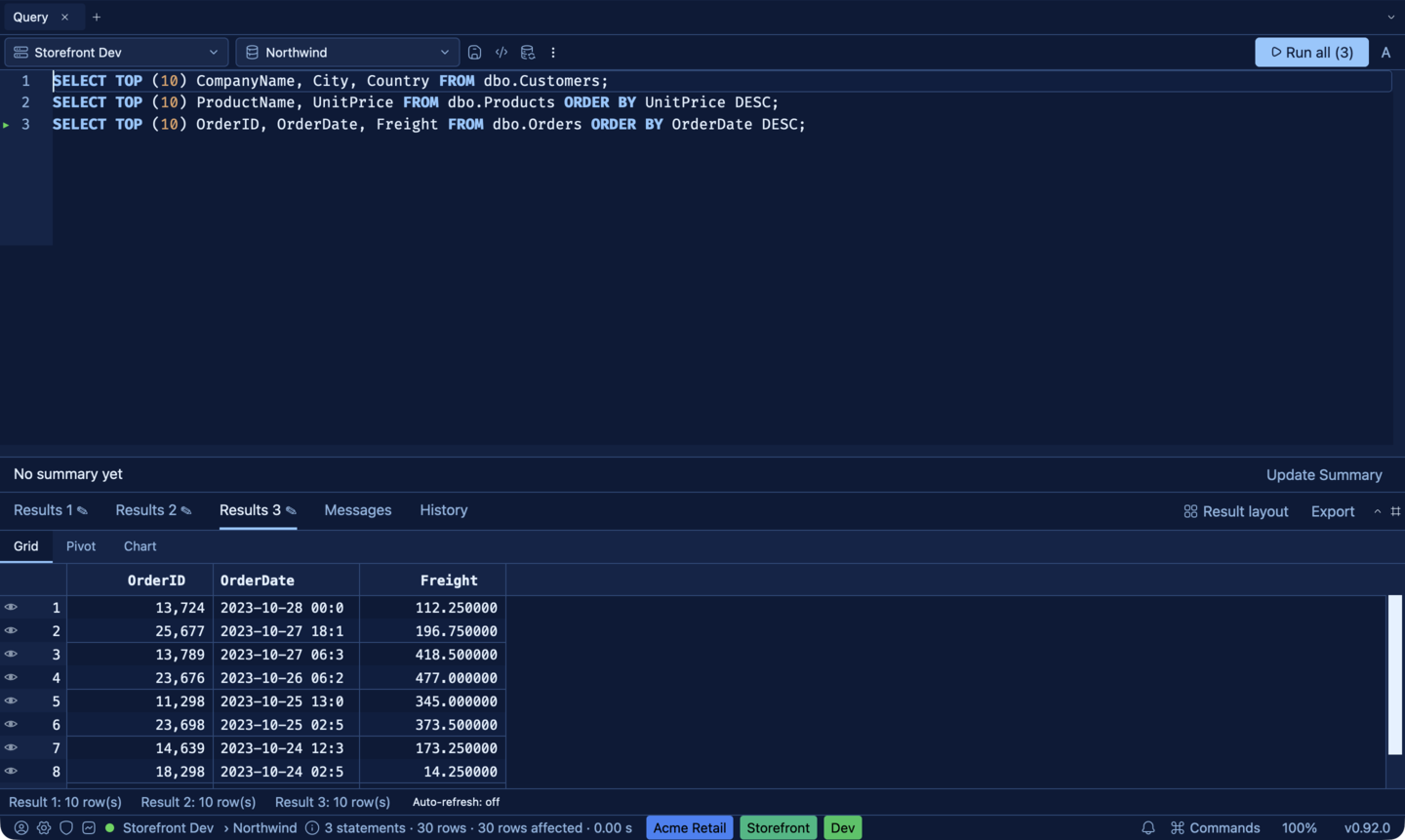Open the Messages tab
This screenshot has width=1405, height=840.
click(x=358, y=510)
